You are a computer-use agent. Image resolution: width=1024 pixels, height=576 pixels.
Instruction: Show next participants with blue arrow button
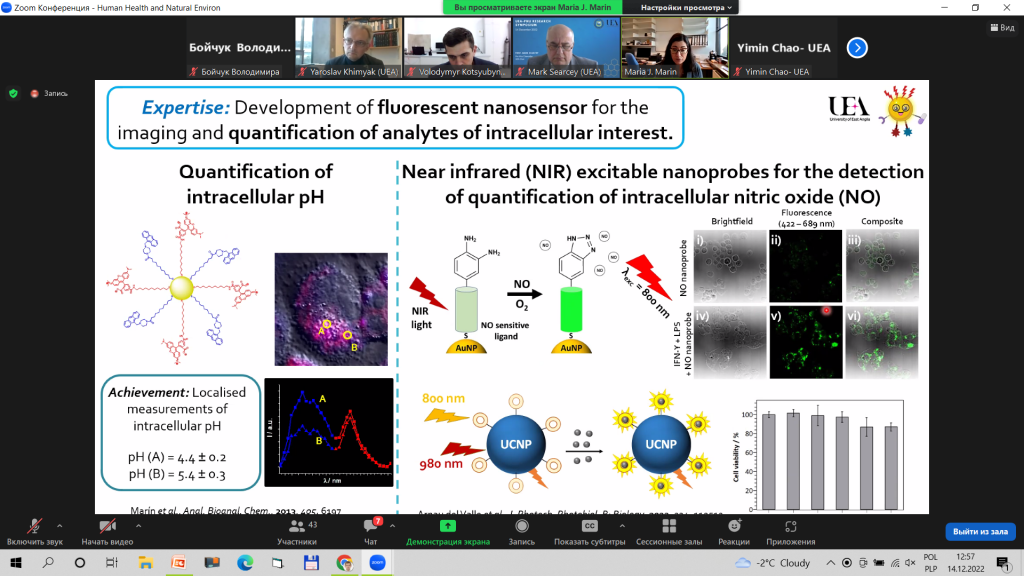[x=857, y=48]
